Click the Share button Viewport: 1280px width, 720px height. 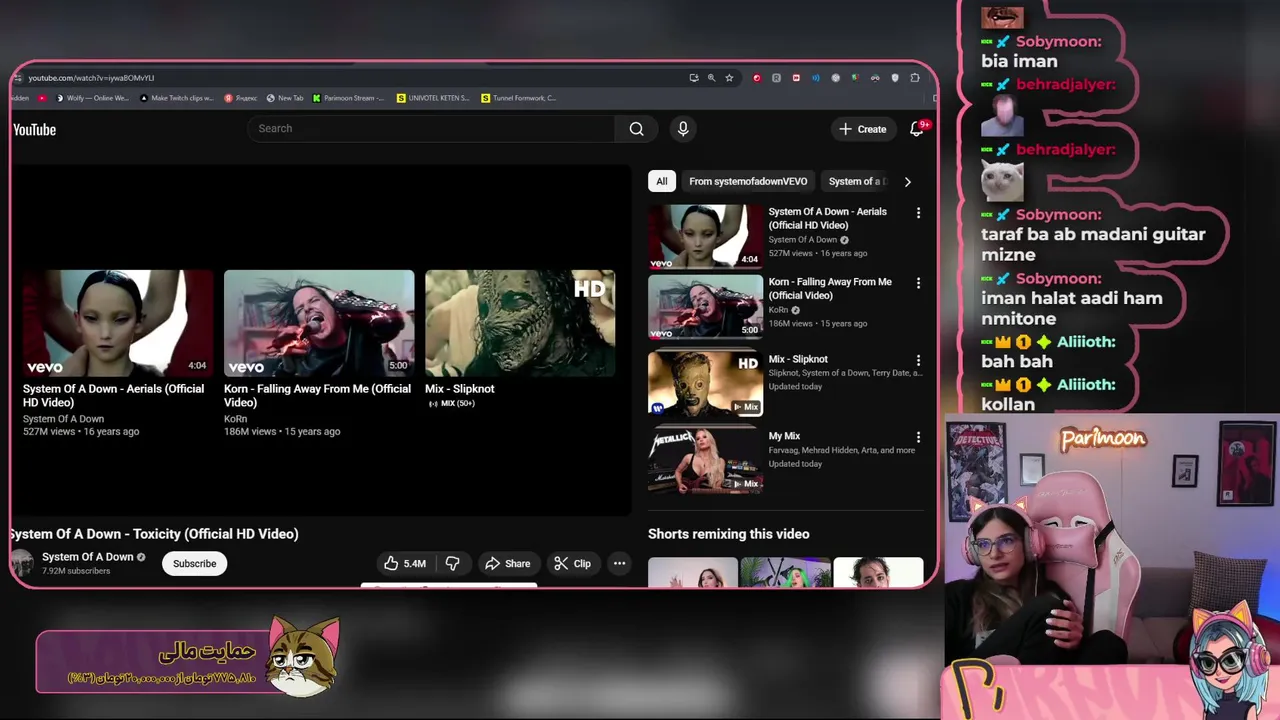508,563
